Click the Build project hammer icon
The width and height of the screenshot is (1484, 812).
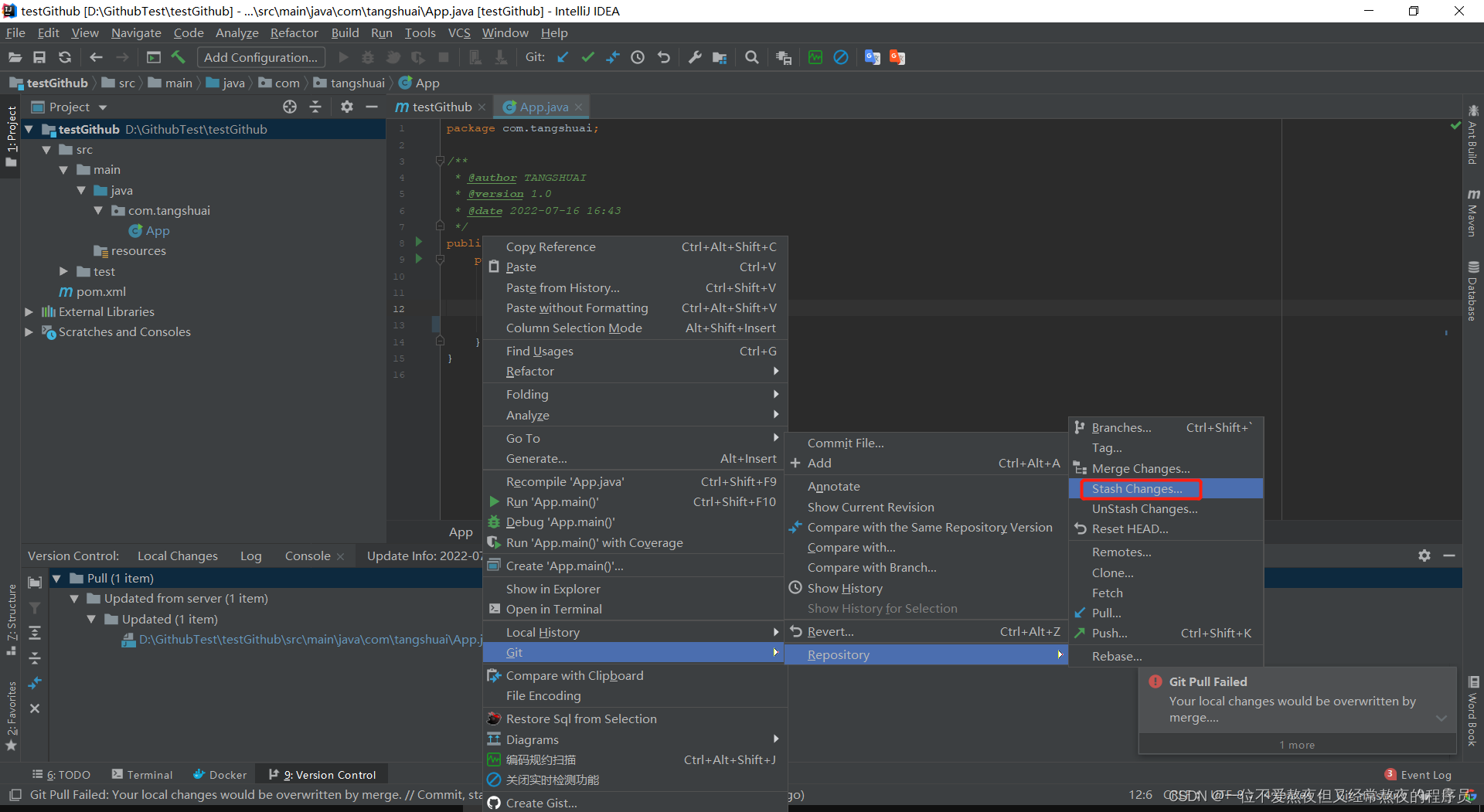point(179,57)
